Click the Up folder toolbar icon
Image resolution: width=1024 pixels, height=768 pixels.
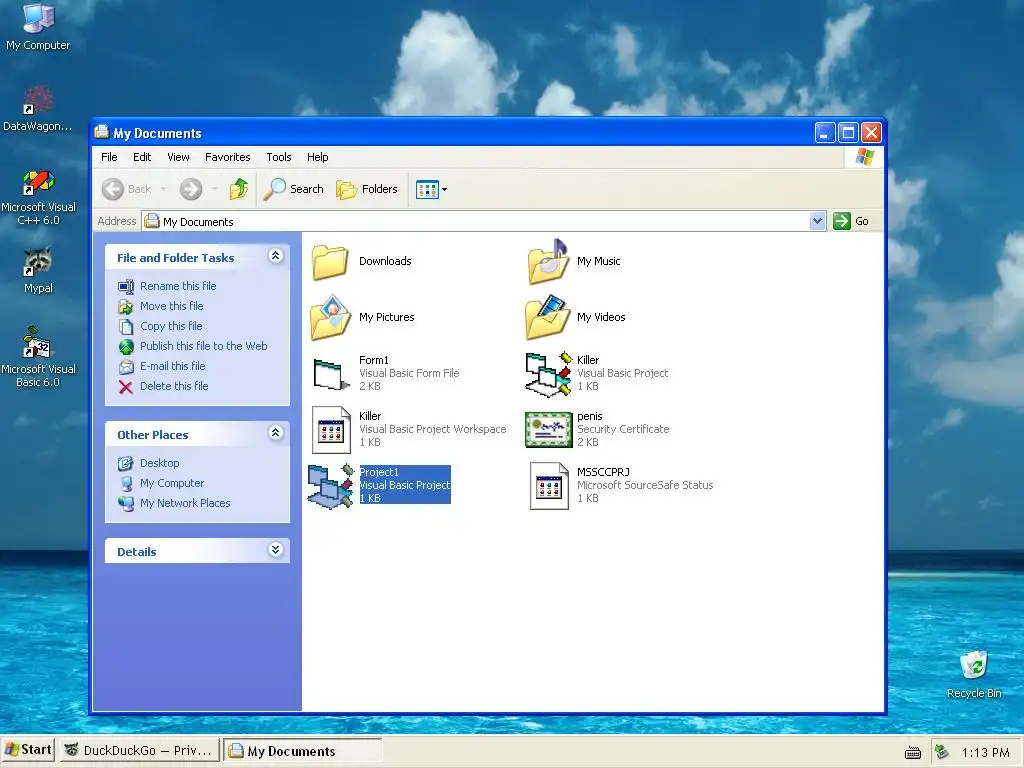tap(239, 189)
